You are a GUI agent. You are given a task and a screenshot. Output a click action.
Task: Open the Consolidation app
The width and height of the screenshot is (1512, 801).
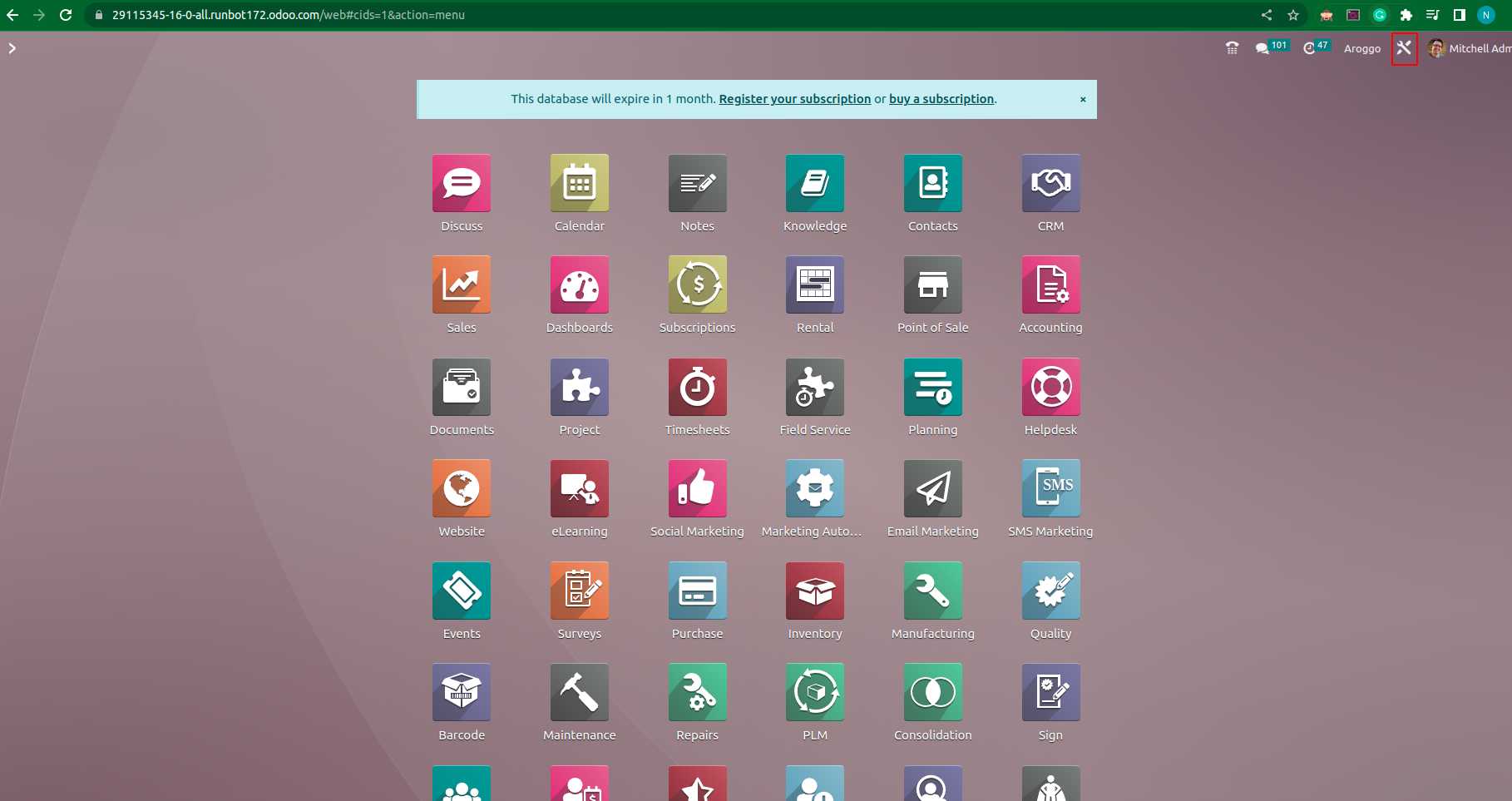(x=933, y=692)
